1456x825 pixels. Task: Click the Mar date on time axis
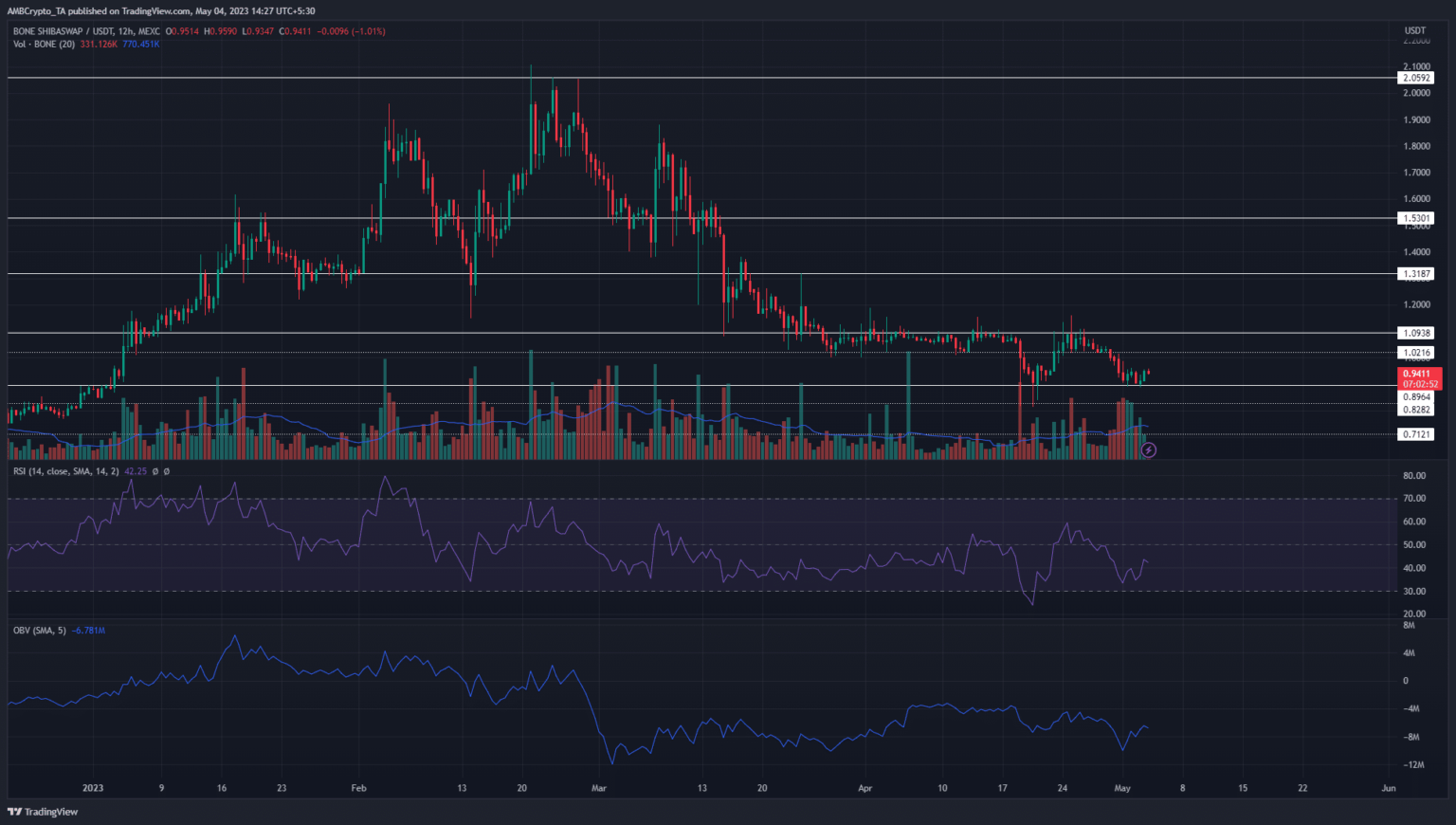(598, 788)
